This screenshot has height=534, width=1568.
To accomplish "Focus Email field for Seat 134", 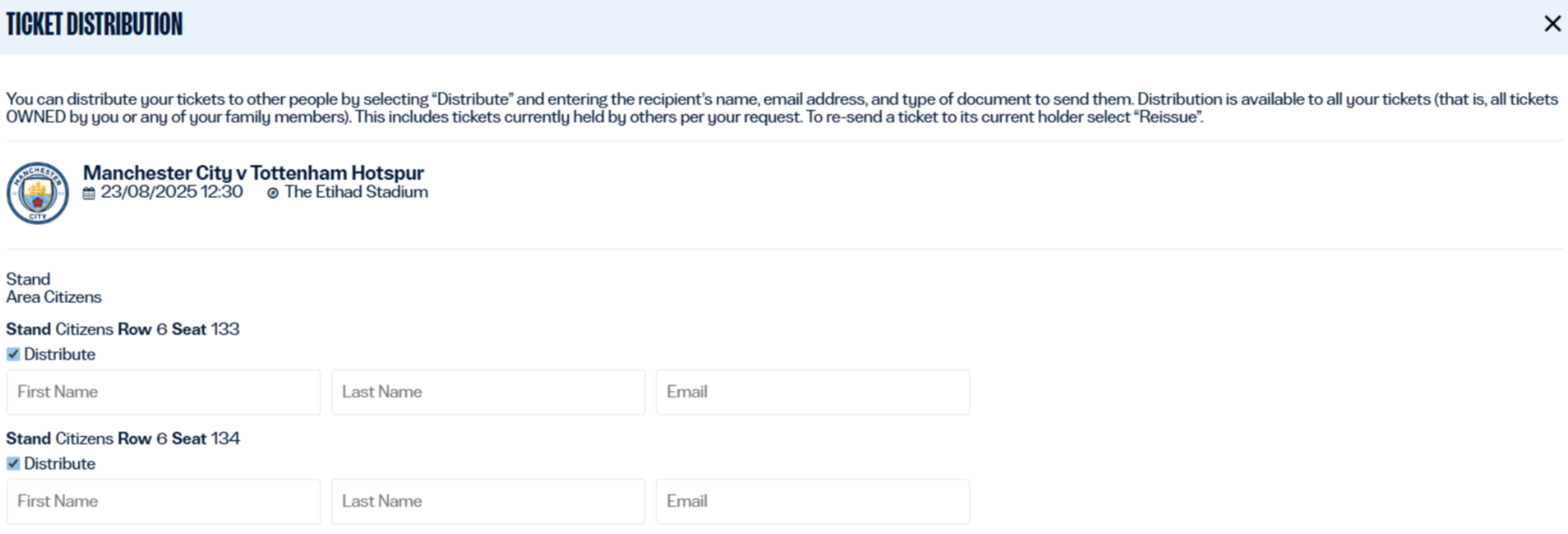I will coord(812,502).
